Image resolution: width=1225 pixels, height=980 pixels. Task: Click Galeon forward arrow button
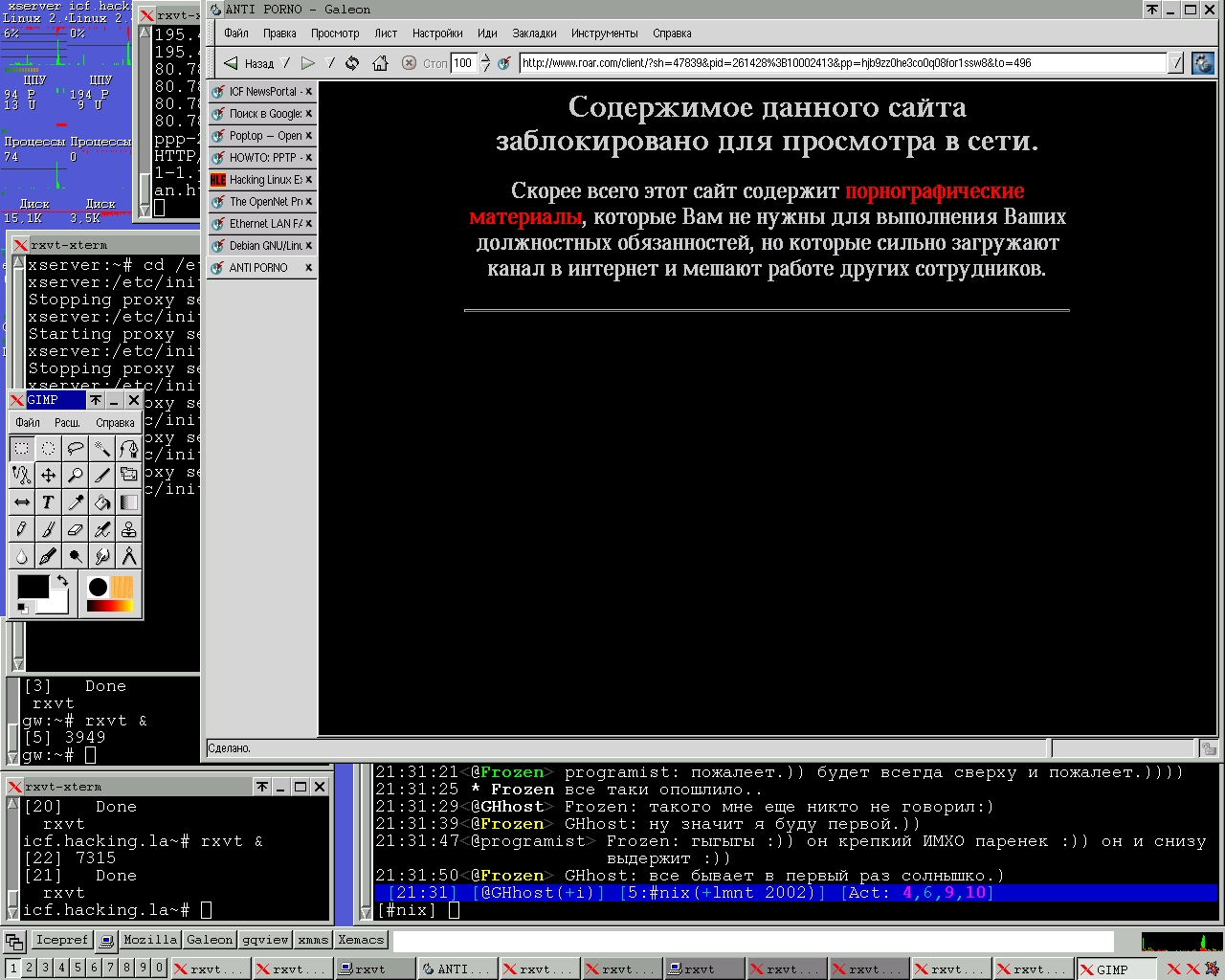tap(308, 63)
